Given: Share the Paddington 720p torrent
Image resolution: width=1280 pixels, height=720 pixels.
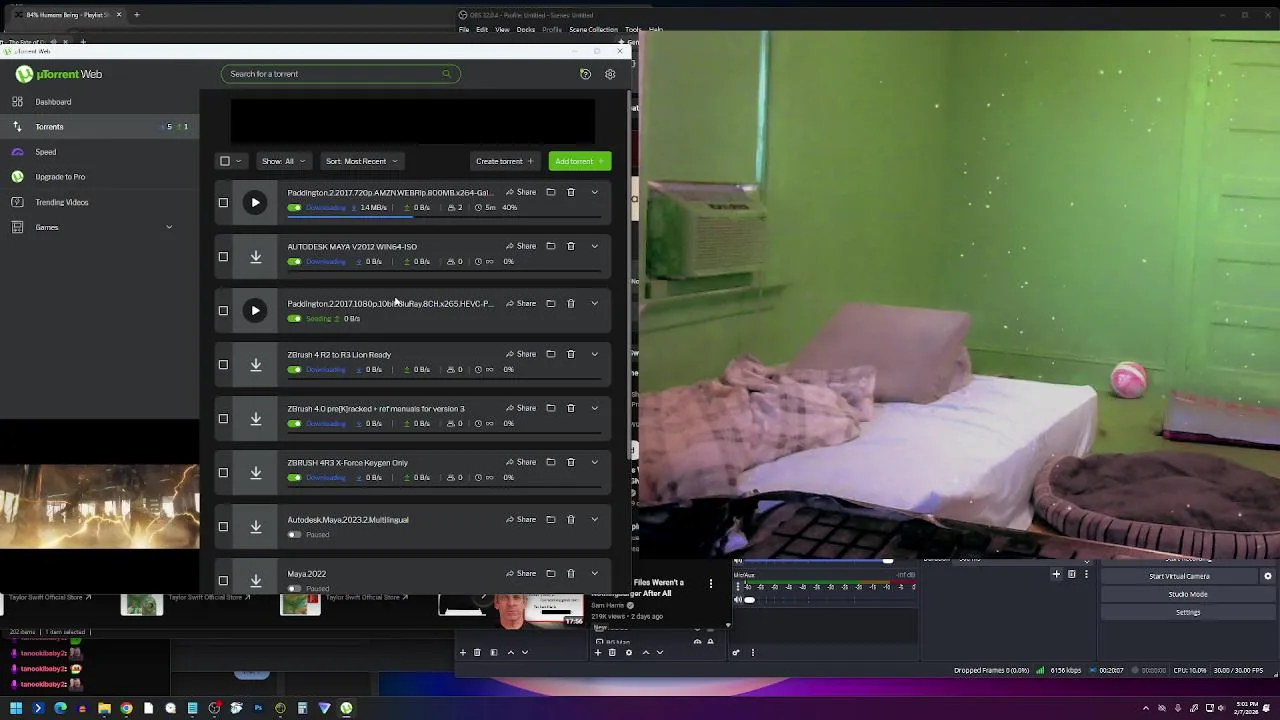Looking at the screenshot, I should [521, 192].
